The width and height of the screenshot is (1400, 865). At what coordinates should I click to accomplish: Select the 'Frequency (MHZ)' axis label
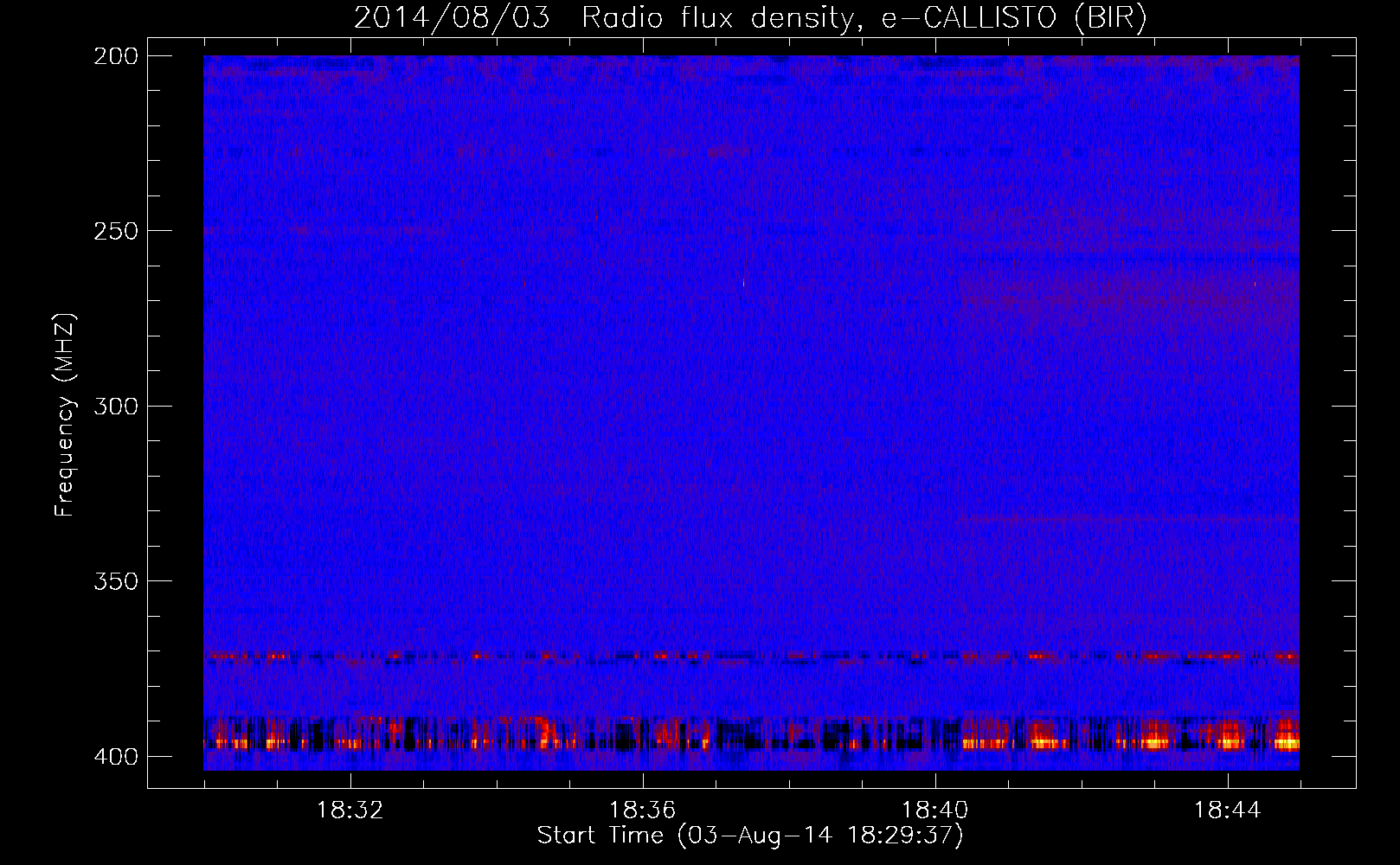[65, 414]
